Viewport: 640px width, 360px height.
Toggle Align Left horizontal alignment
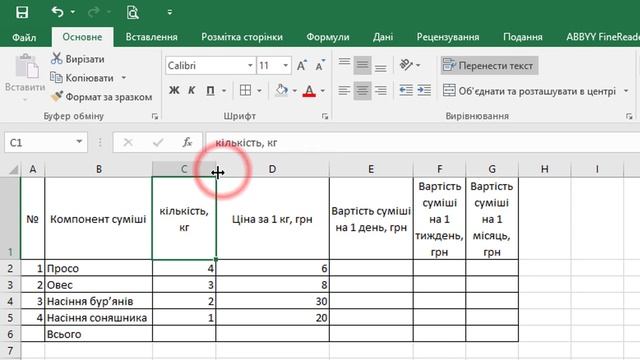click(344, 90)
